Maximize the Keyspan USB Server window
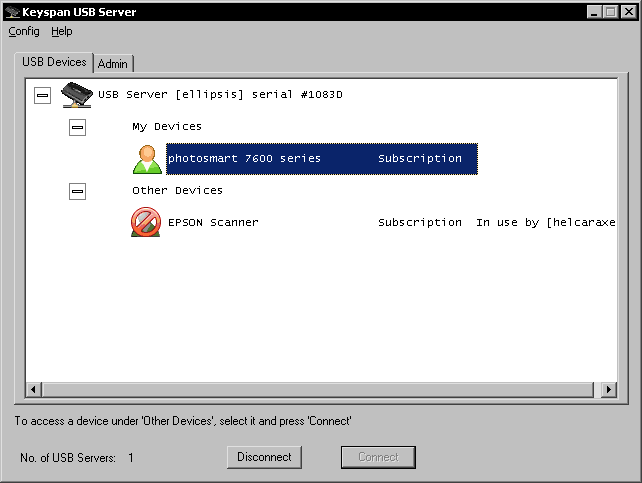 pos(610,12)
